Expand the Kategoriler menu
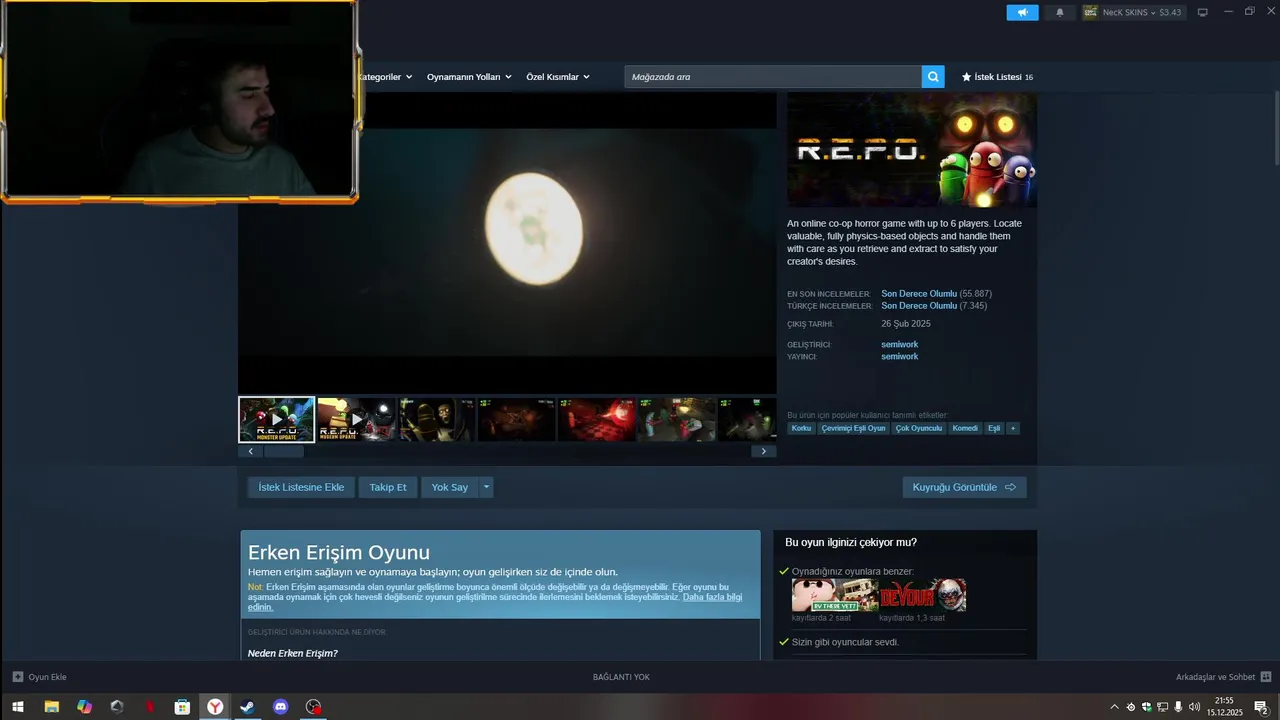This screenshot has width=1280, height=720. click(x=385, y=77)
